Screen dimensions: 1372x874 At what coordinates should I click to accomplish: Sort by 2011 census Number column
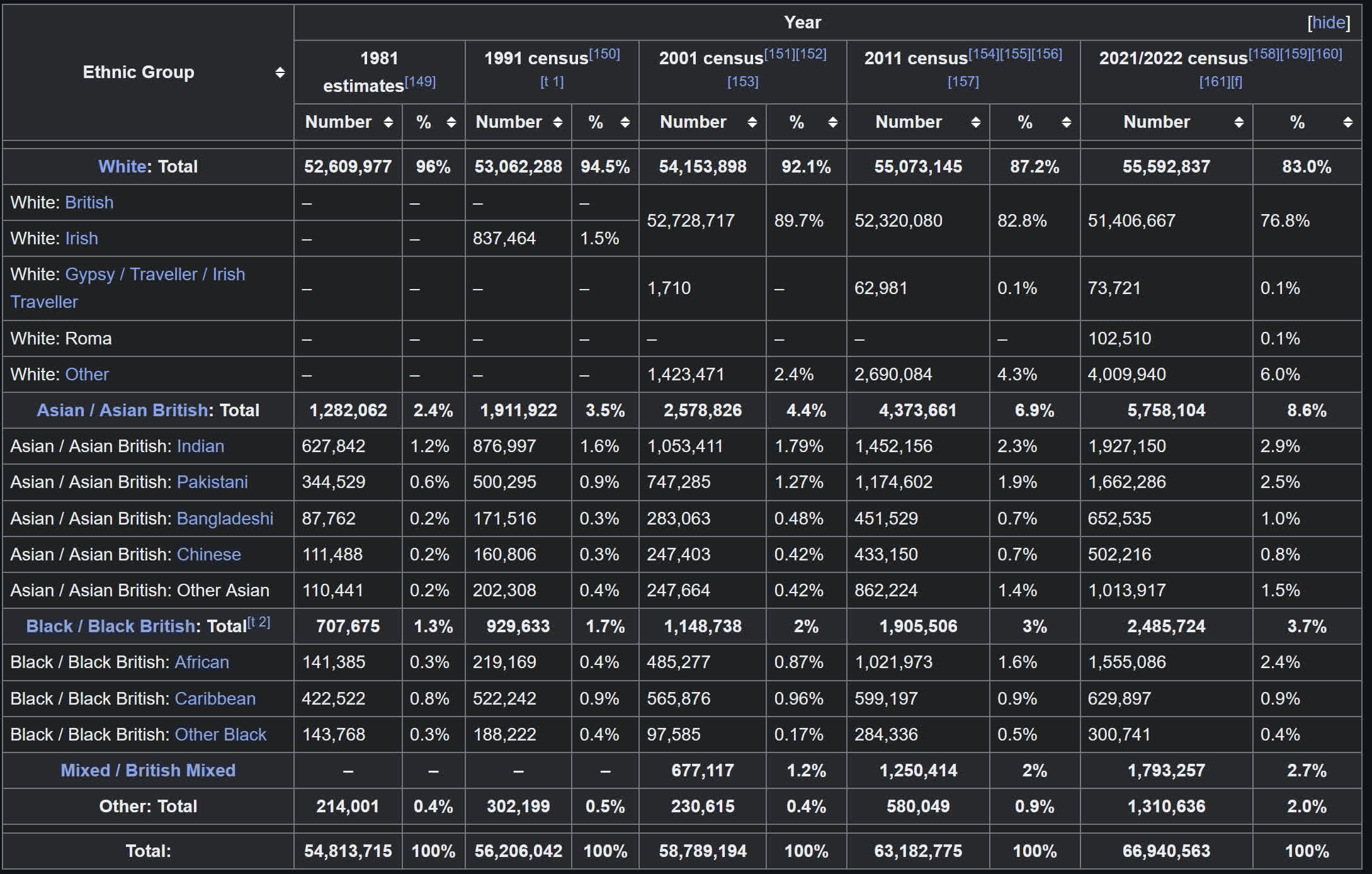click(x=975, y=122)
